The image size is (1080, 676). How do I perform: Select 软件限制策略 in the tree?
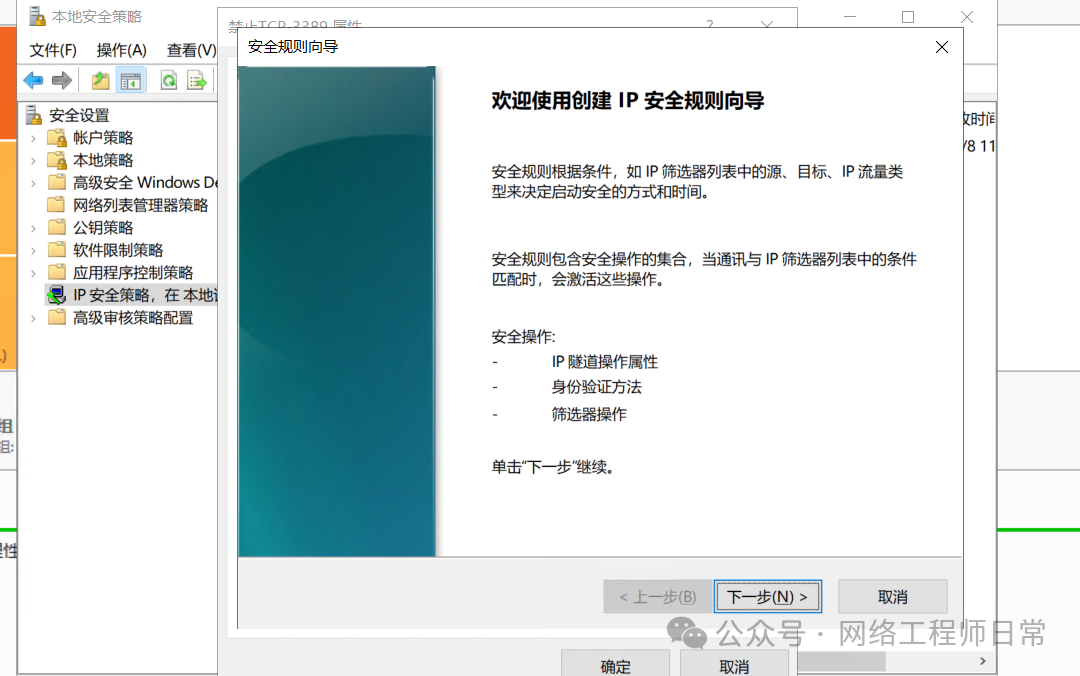click(x=118, y=250)
